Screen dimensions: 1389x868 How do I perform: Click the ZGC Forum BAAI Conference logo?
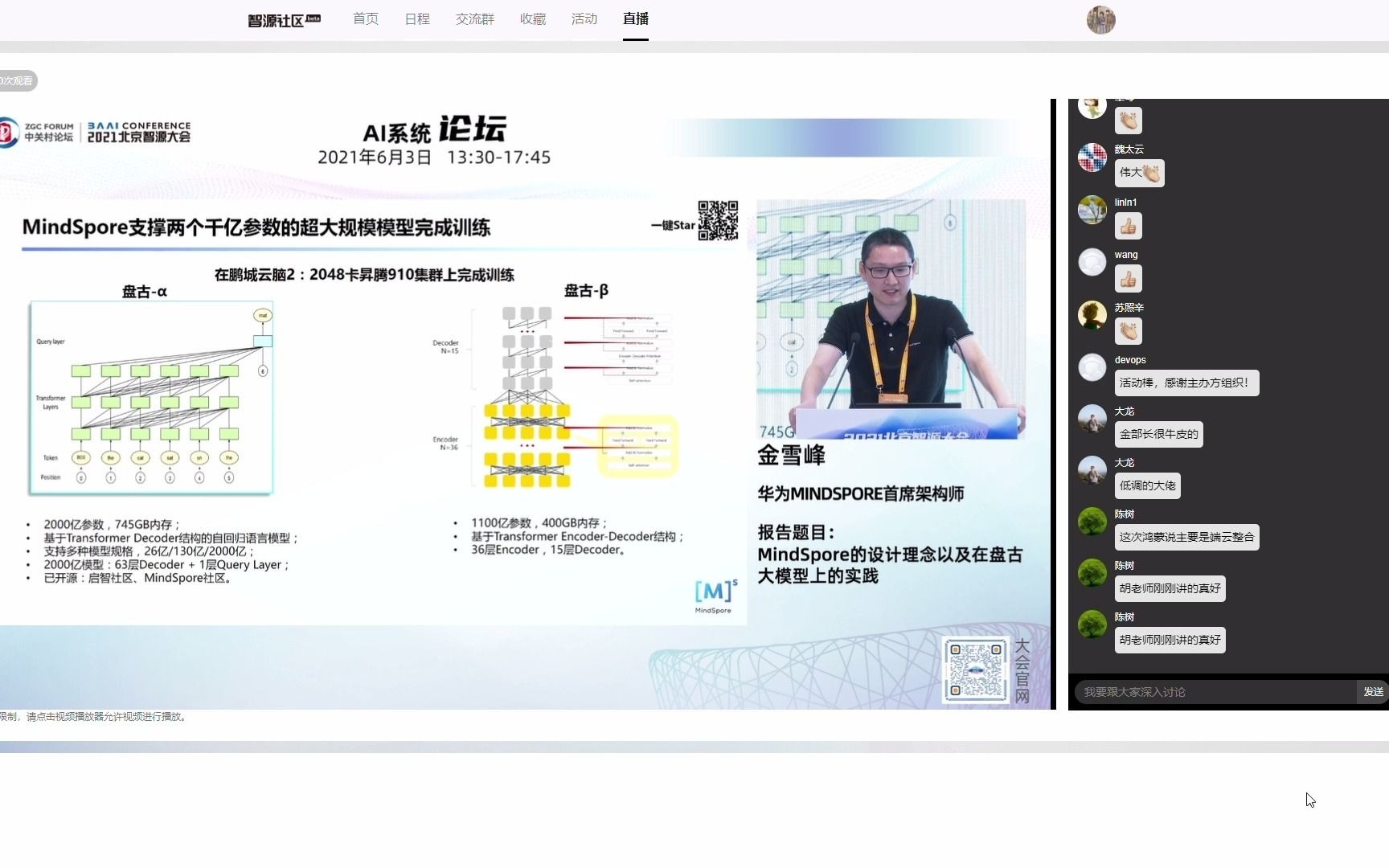pyautogui.click(x=96, y=132)
